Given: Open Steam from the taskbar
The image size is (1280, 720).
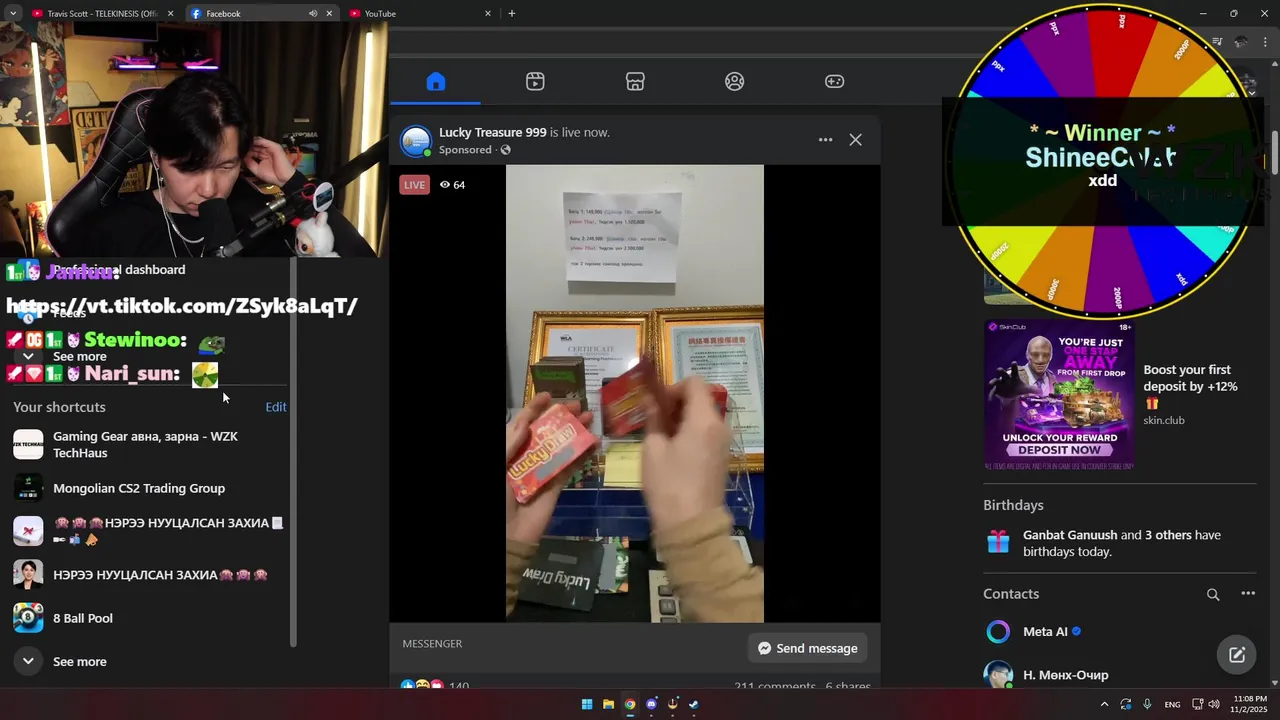Looking at the screenshot, I should pos(694,704).
